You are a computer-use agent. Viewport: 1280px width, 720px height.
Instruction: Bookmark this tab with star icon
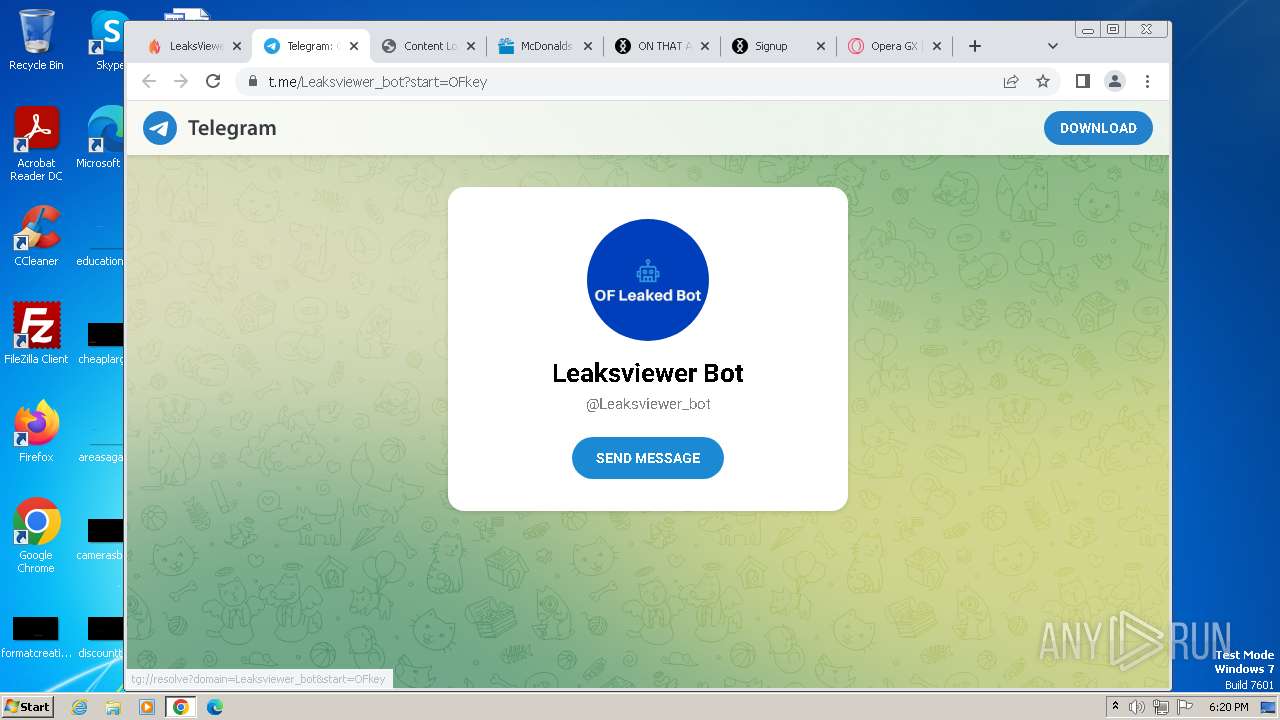[1043, 81]
